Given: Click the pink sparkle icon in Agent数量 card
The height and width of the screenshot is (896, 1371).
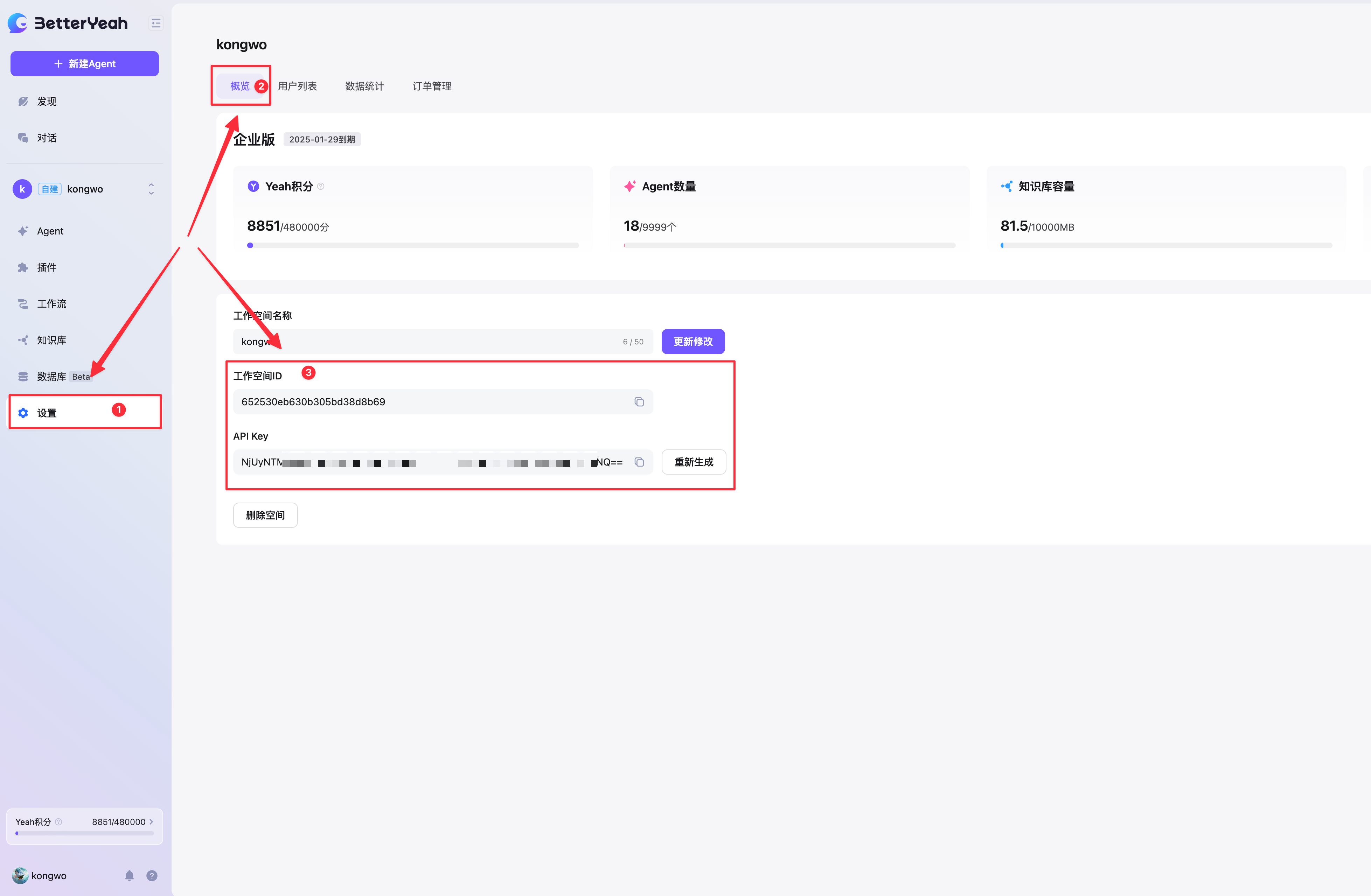Looking at the screenshot, I should pyautogui.click(x=629, y=186).
